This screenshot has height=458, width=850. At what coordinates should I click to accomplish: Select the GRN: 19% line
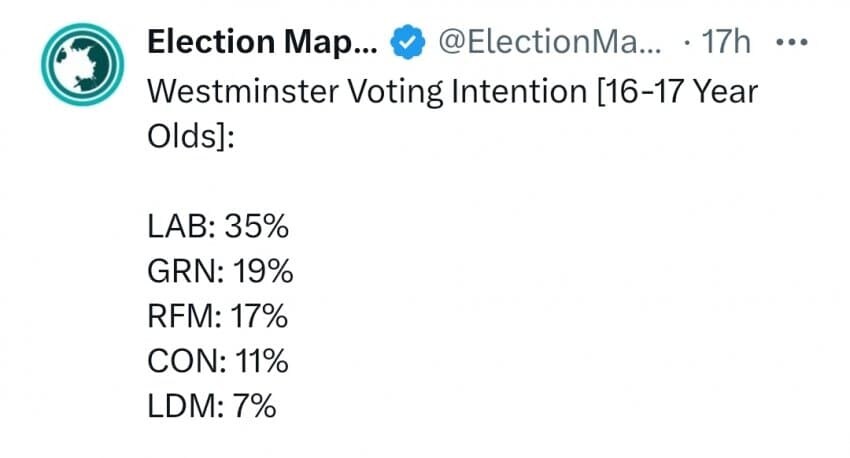click(x=220, y=271)
